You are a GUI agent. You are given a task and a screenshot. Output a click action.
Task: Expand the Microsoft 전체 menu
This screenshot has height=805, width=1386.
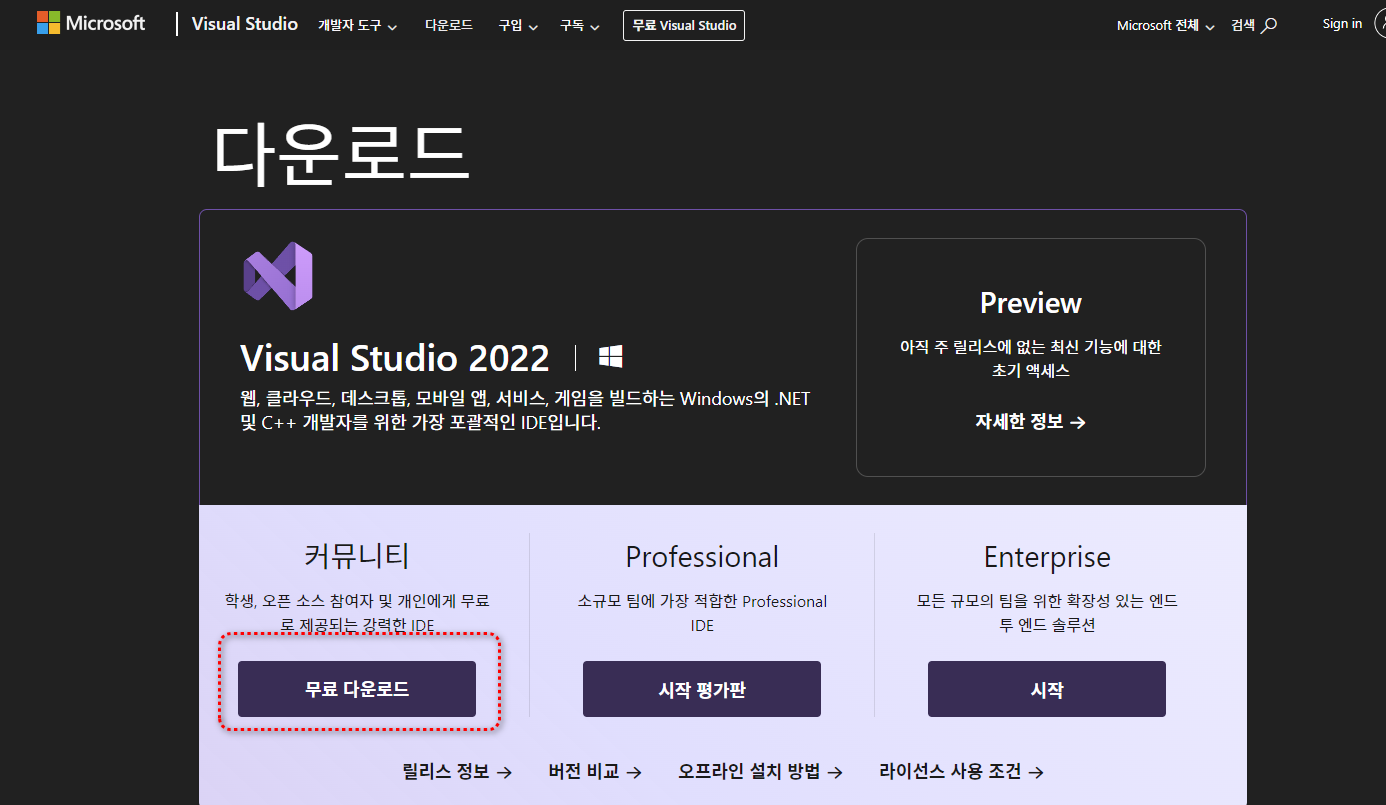point(1165,26)
